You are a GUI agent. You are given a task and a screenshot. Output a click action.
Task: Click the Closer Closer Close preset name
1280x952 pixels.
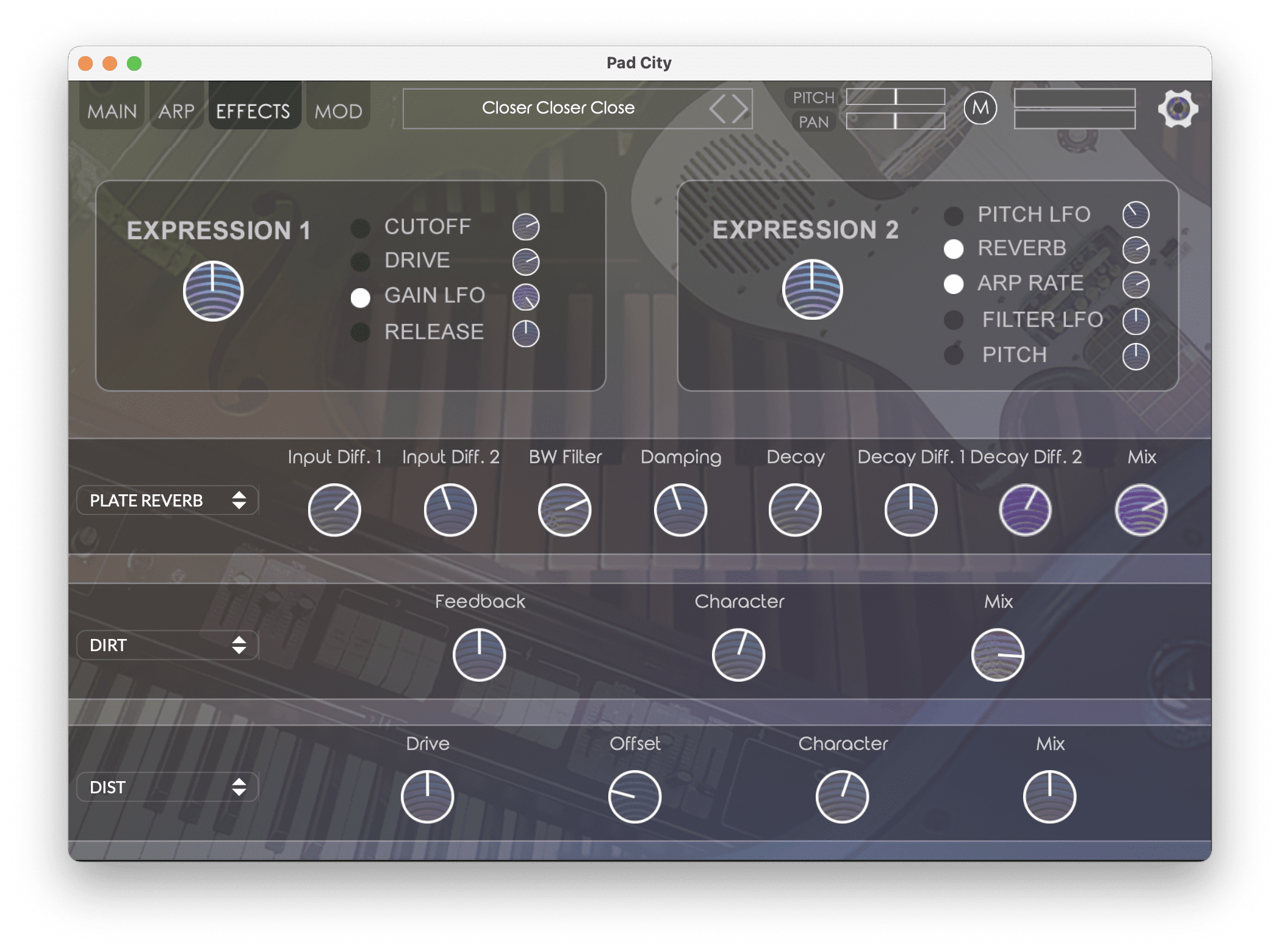[x=558, y=108]
